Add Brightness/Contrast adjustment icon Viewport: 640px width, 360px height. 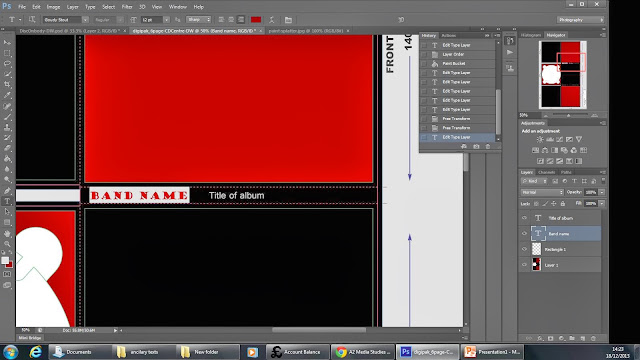(x=540, y=140)
